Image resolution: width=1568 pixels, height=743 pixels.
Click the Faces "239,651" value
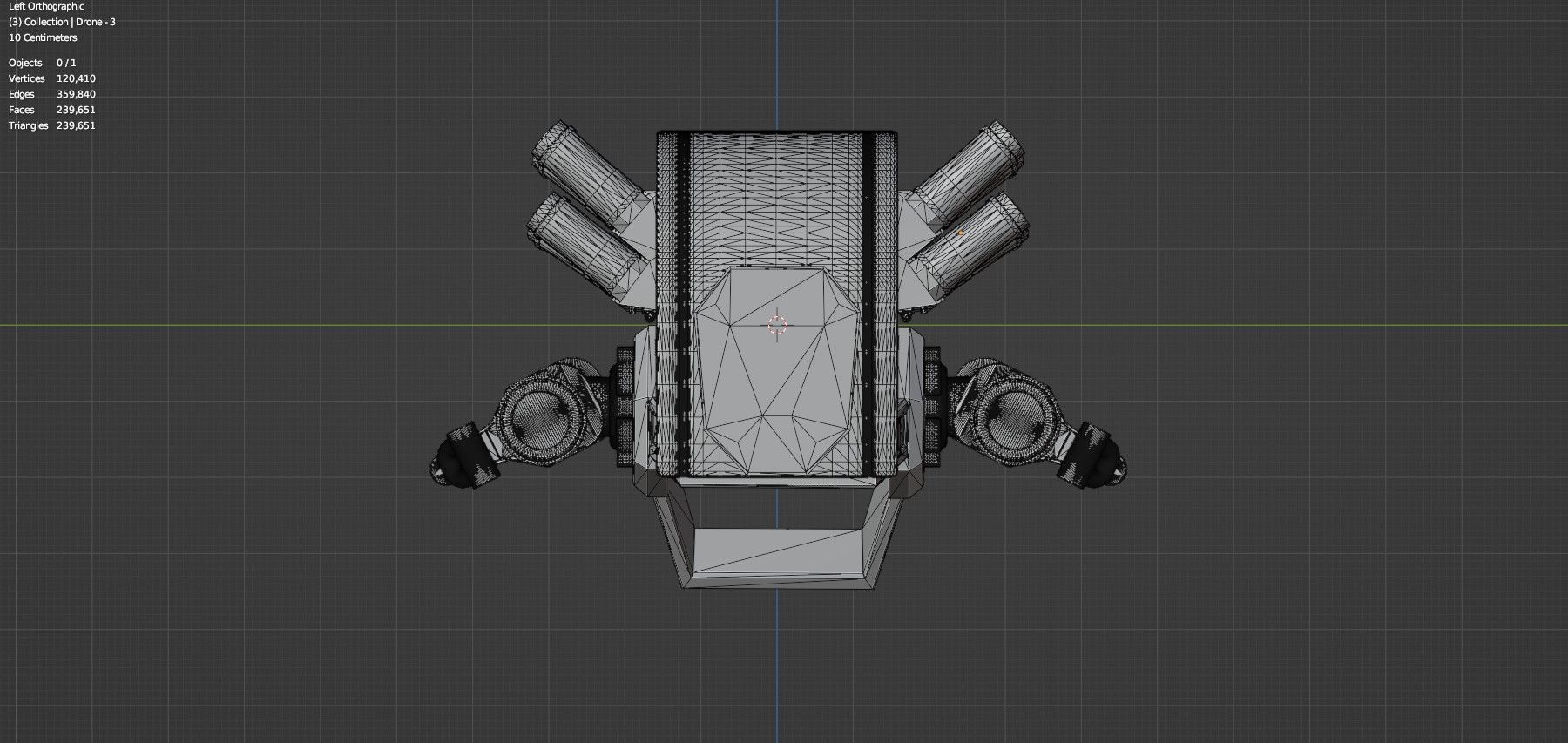point(76,110)
